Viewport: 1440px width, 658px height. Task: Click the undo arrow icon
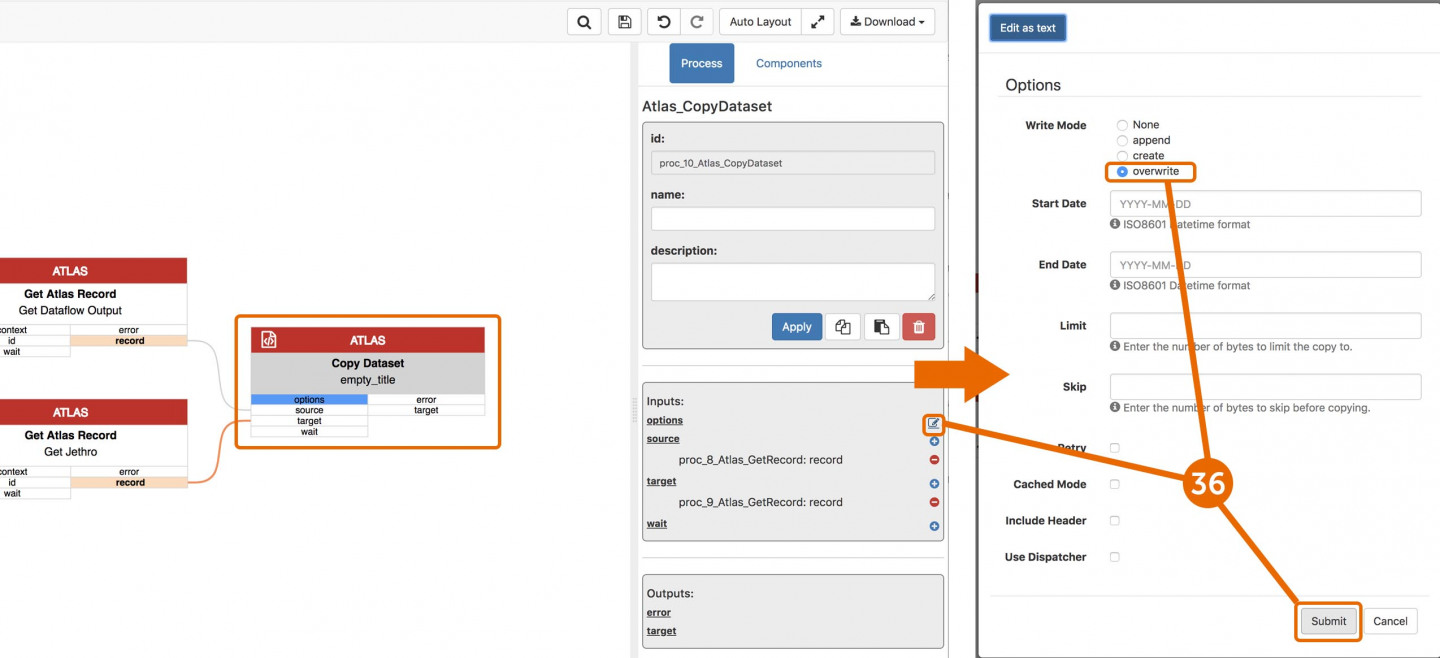point(663,22)
